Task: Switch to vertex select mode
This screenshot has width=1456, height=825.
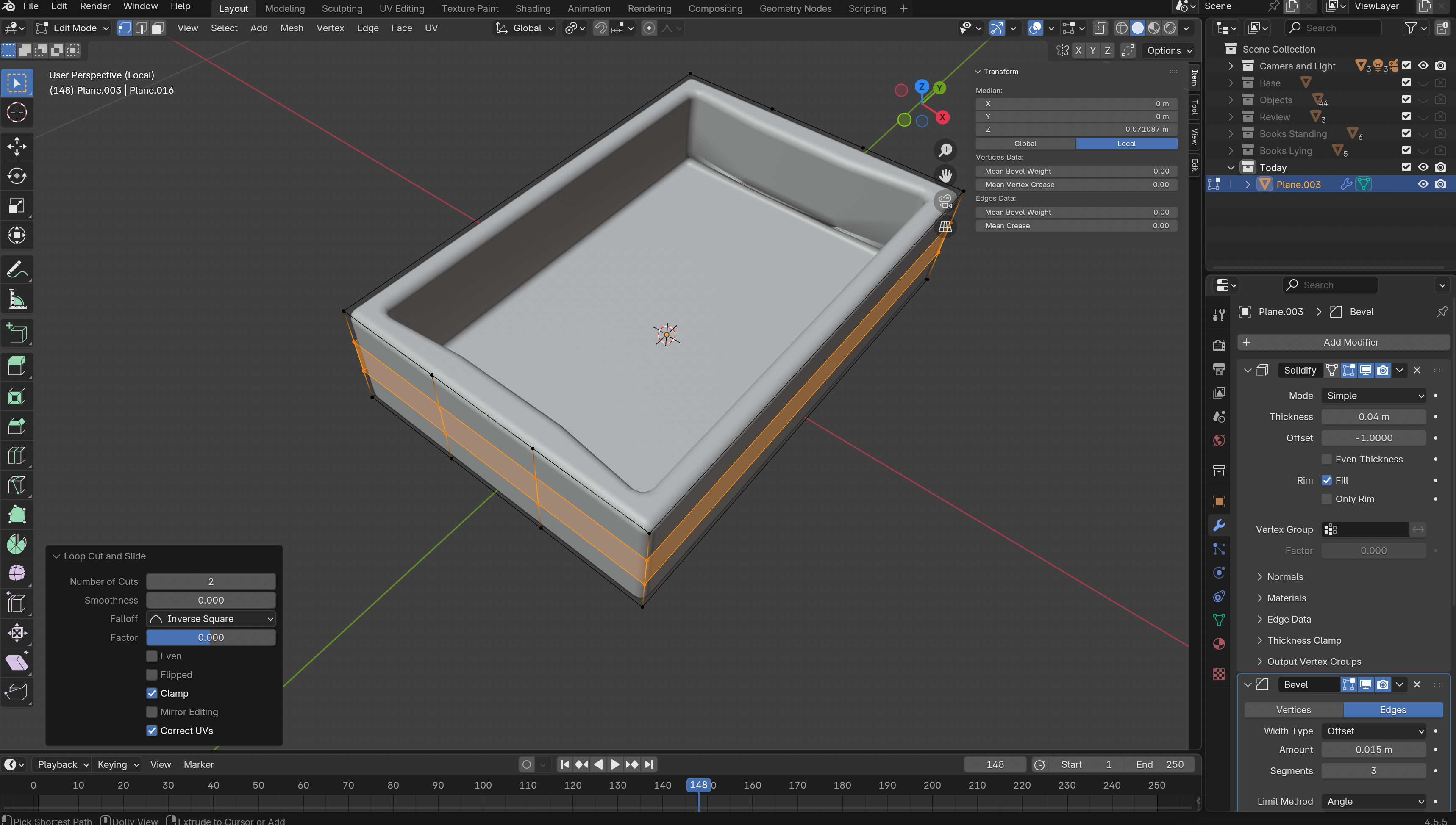Action: point(124,28)
